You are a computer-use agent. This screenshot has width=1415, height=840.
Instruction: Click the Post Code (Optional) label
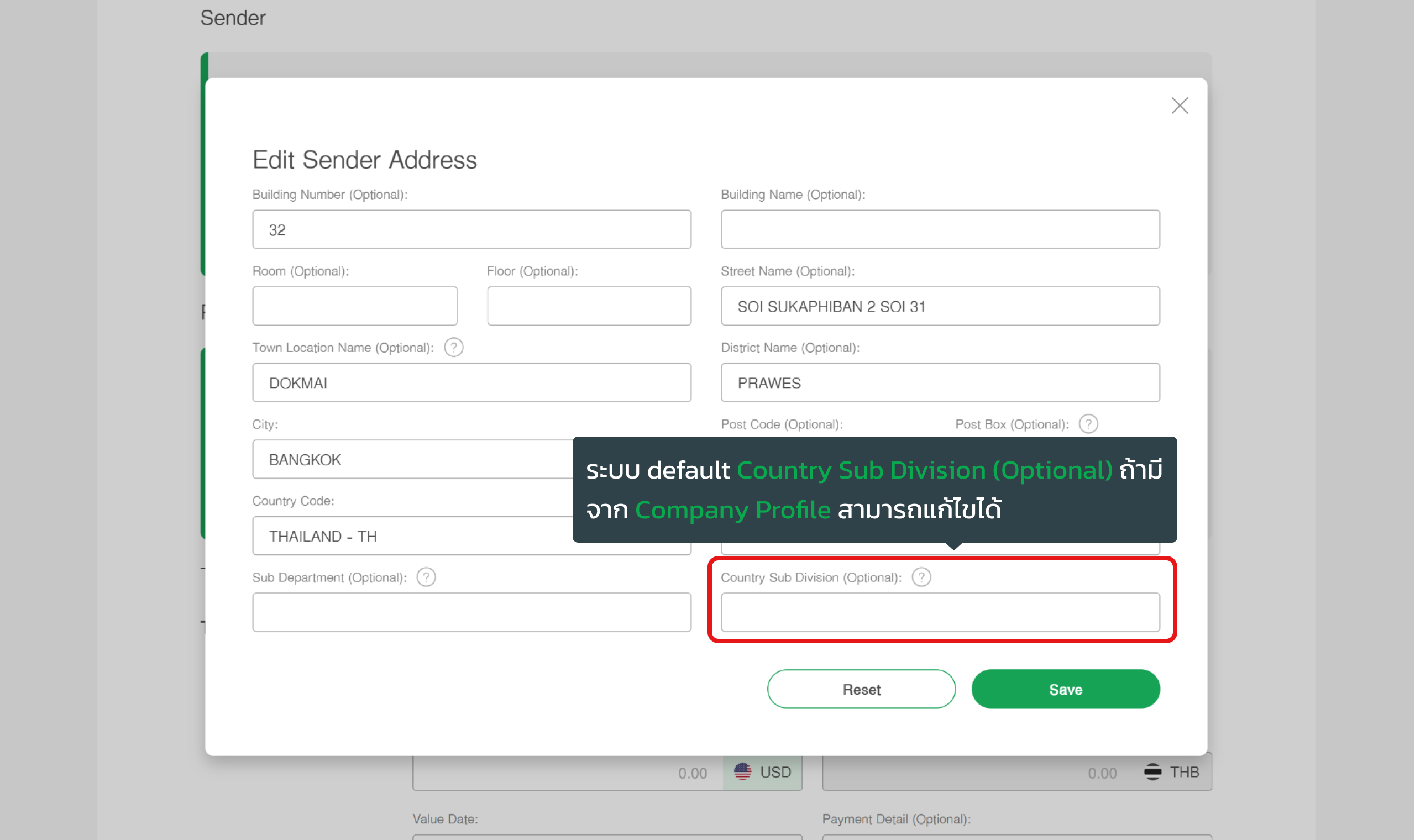(782, 424)
